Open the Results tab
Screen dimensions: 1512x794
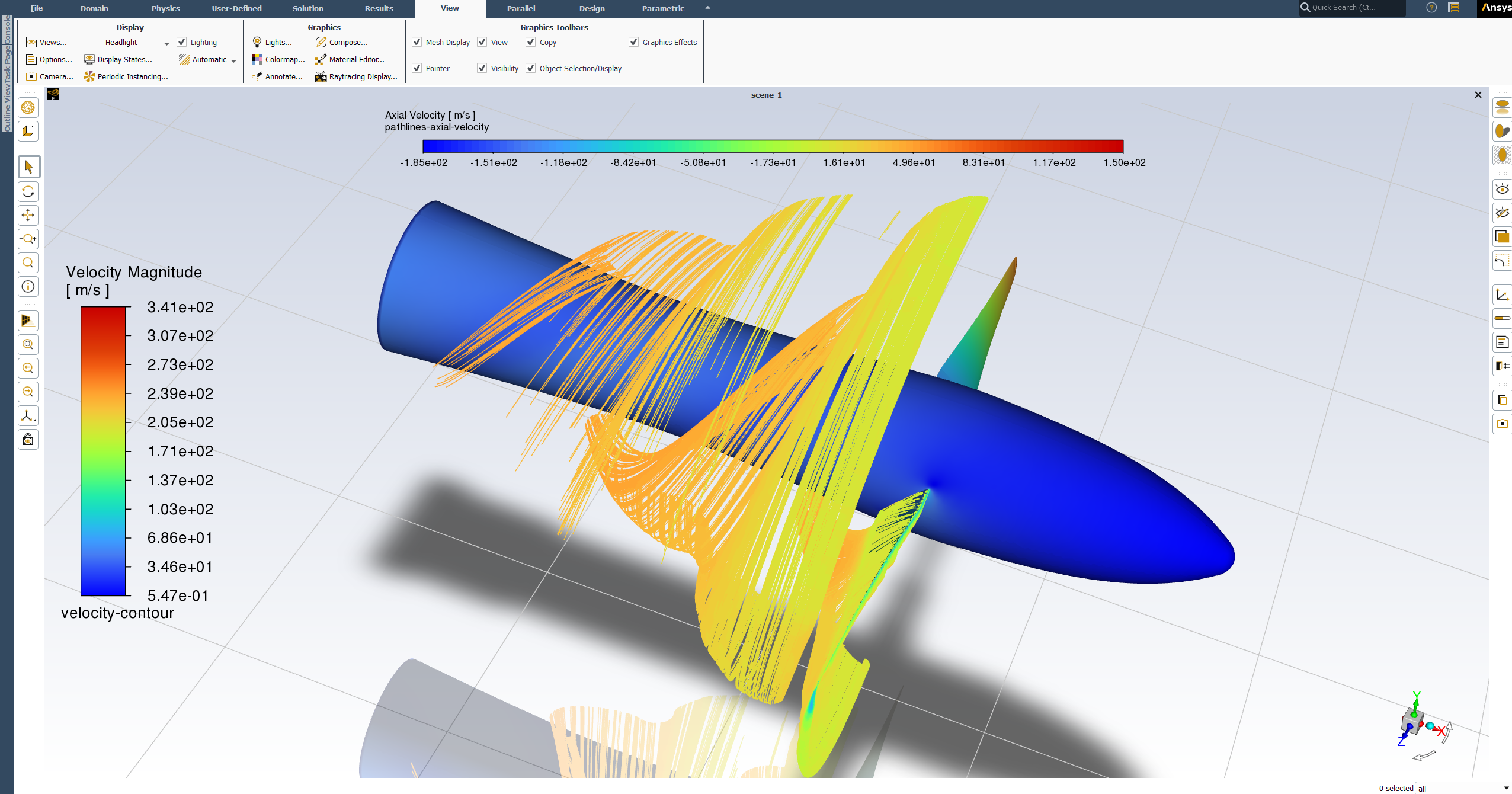click(379, 8)
